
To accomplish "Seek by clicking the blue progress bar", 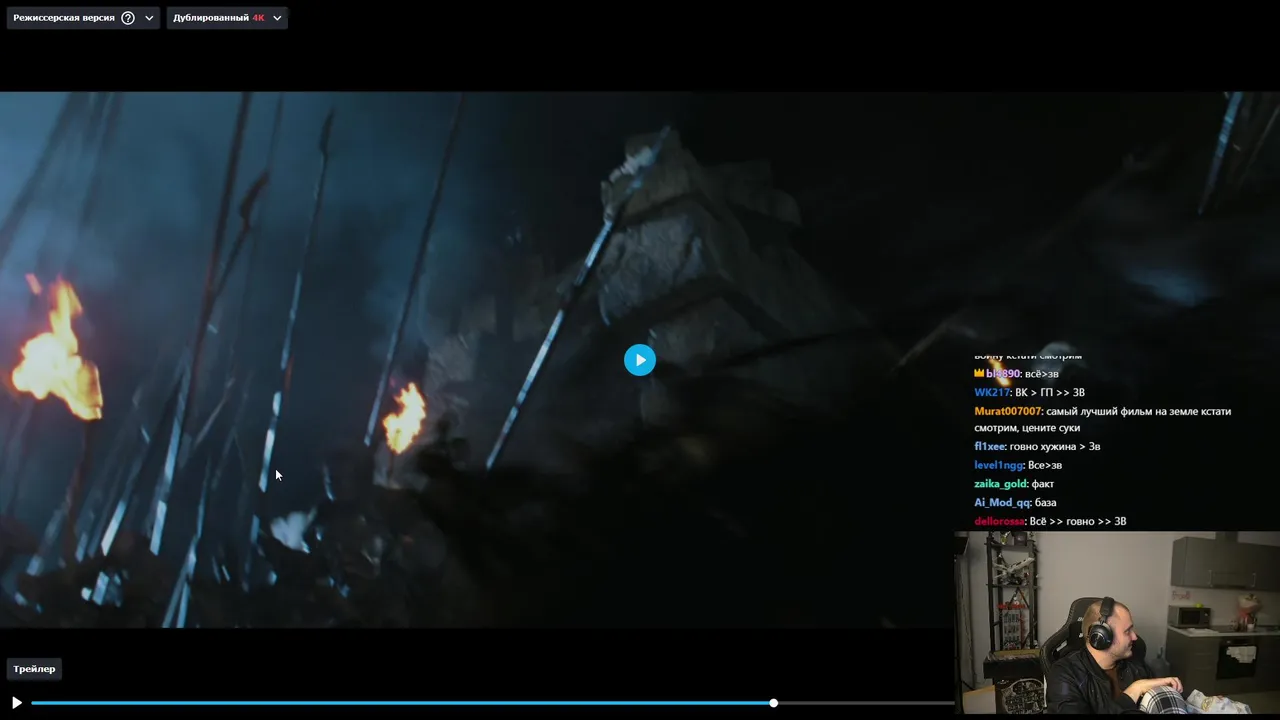I will 402,703.
